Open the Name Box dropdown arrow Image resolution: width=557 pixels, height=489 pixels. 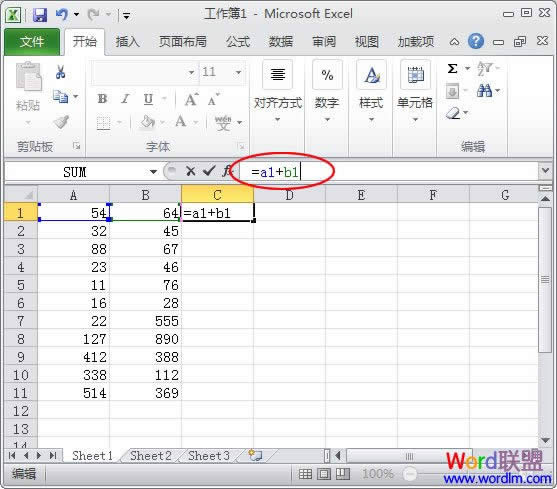(153, 172)
